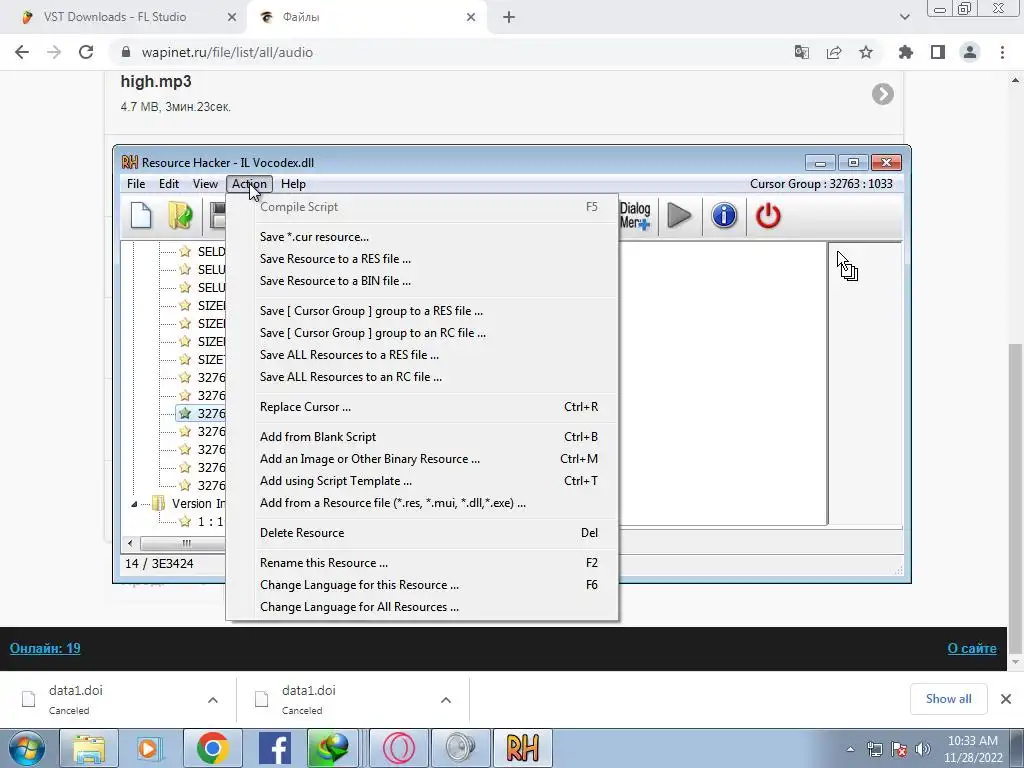Click the New file icon in Resource Hacker toolbar
Image resolution: width=1024 pixels, height=768 pixels.
point(141,216)
